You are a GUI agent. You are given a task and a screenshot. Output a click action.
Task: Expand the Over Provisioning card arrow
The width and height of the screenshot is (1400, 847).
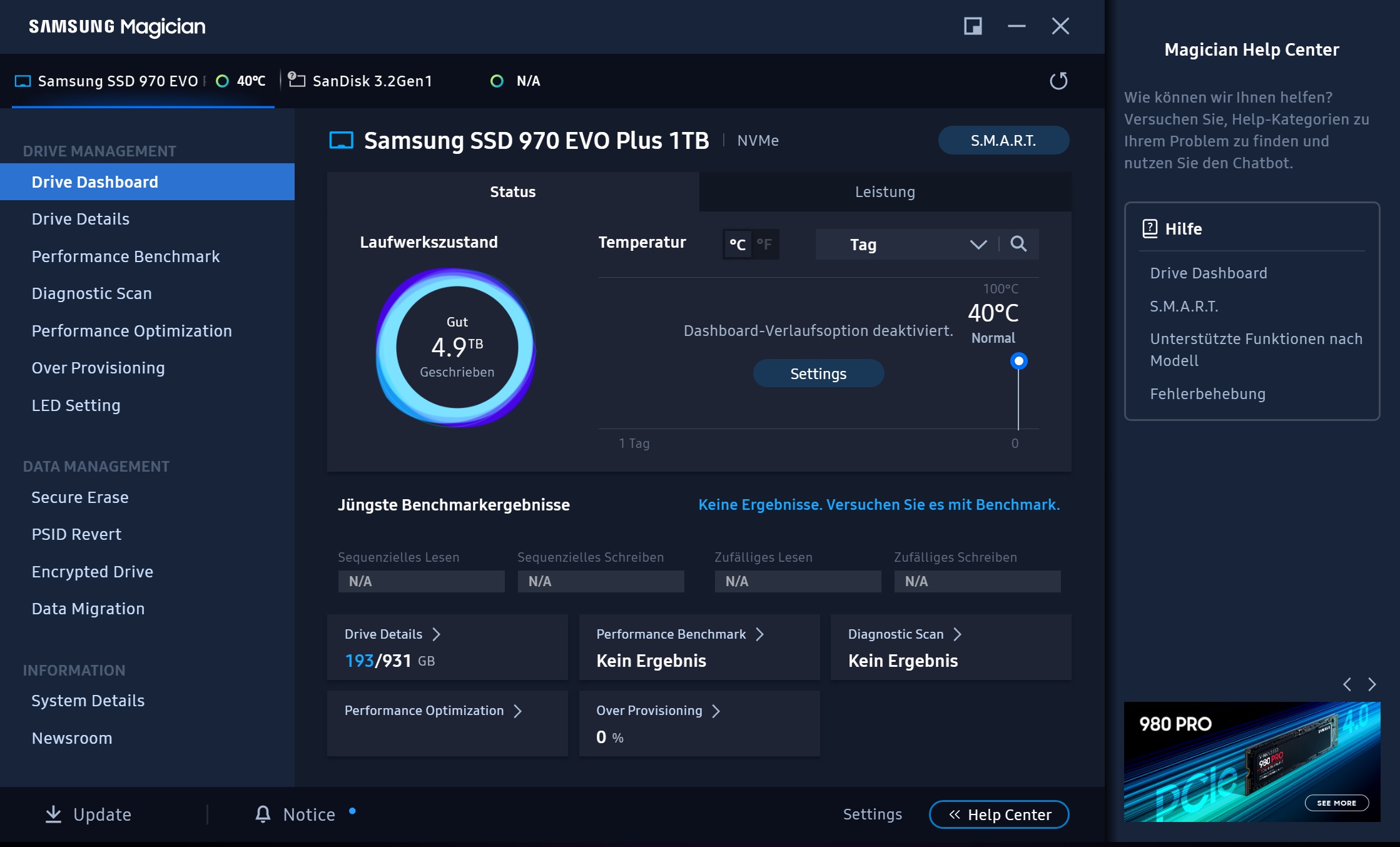click(x=716, y=711)
